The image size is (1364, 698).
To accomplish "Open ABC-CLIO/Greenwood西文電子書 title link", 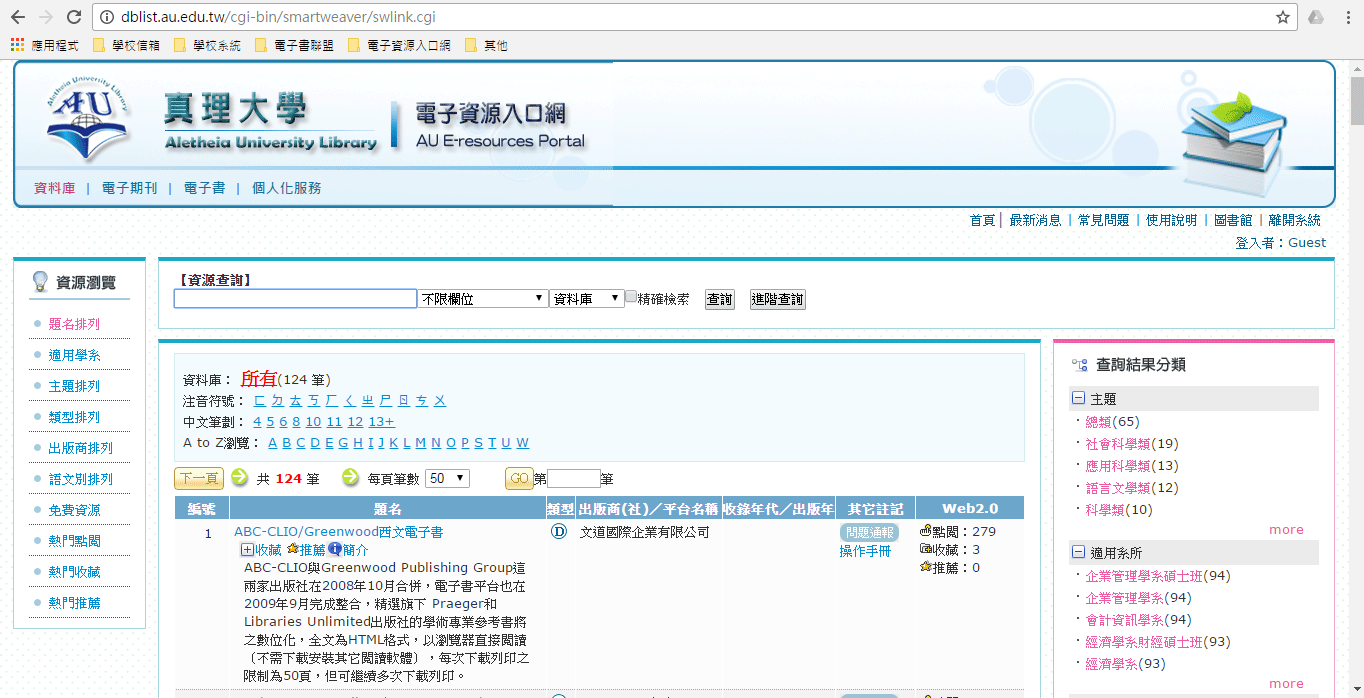I will tap(339, 532).
